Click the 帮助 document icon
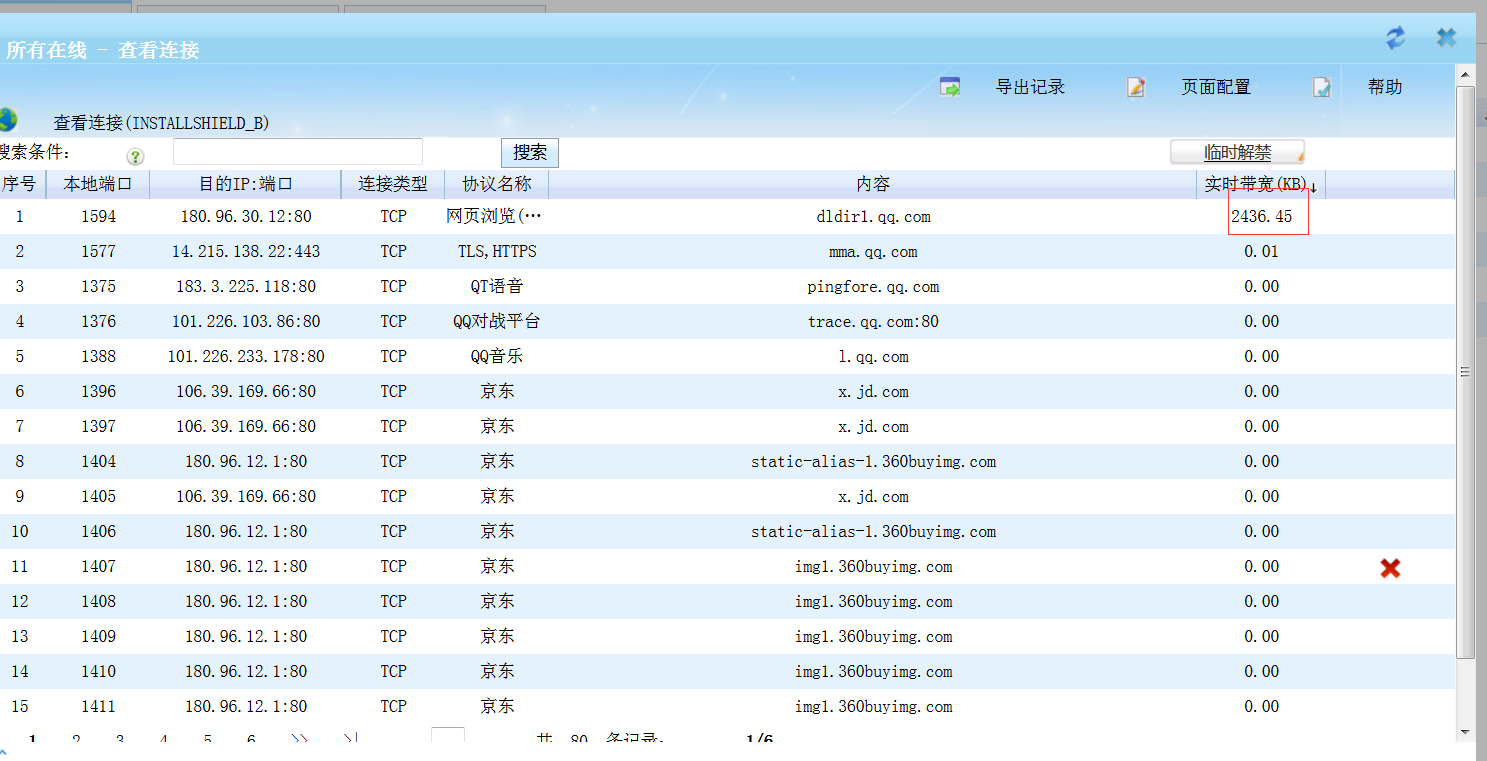The height and width of the screenshot is (761, 1487). [x=1322, y=88]
